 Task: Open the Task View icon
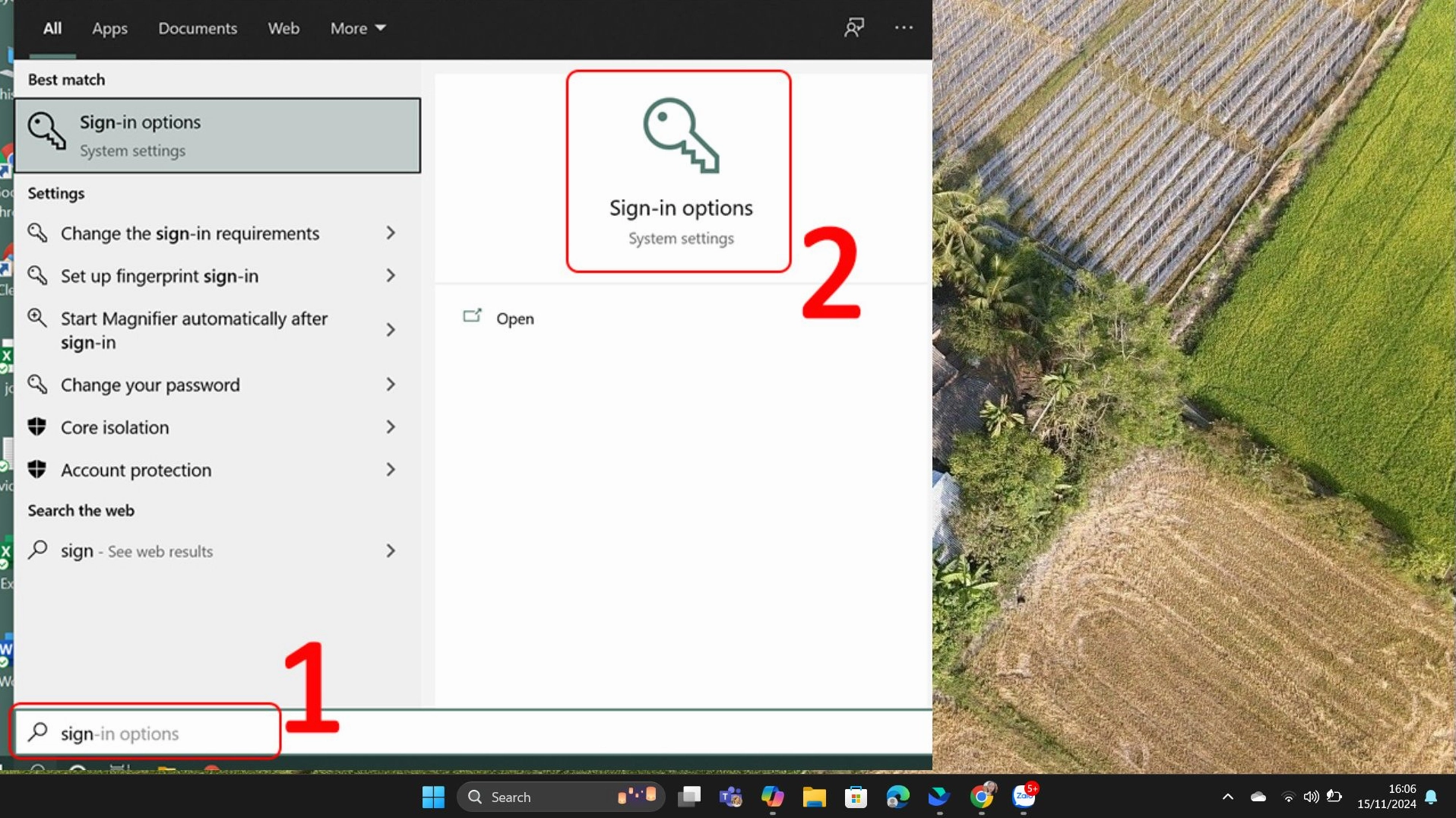(x=688, y=797)
